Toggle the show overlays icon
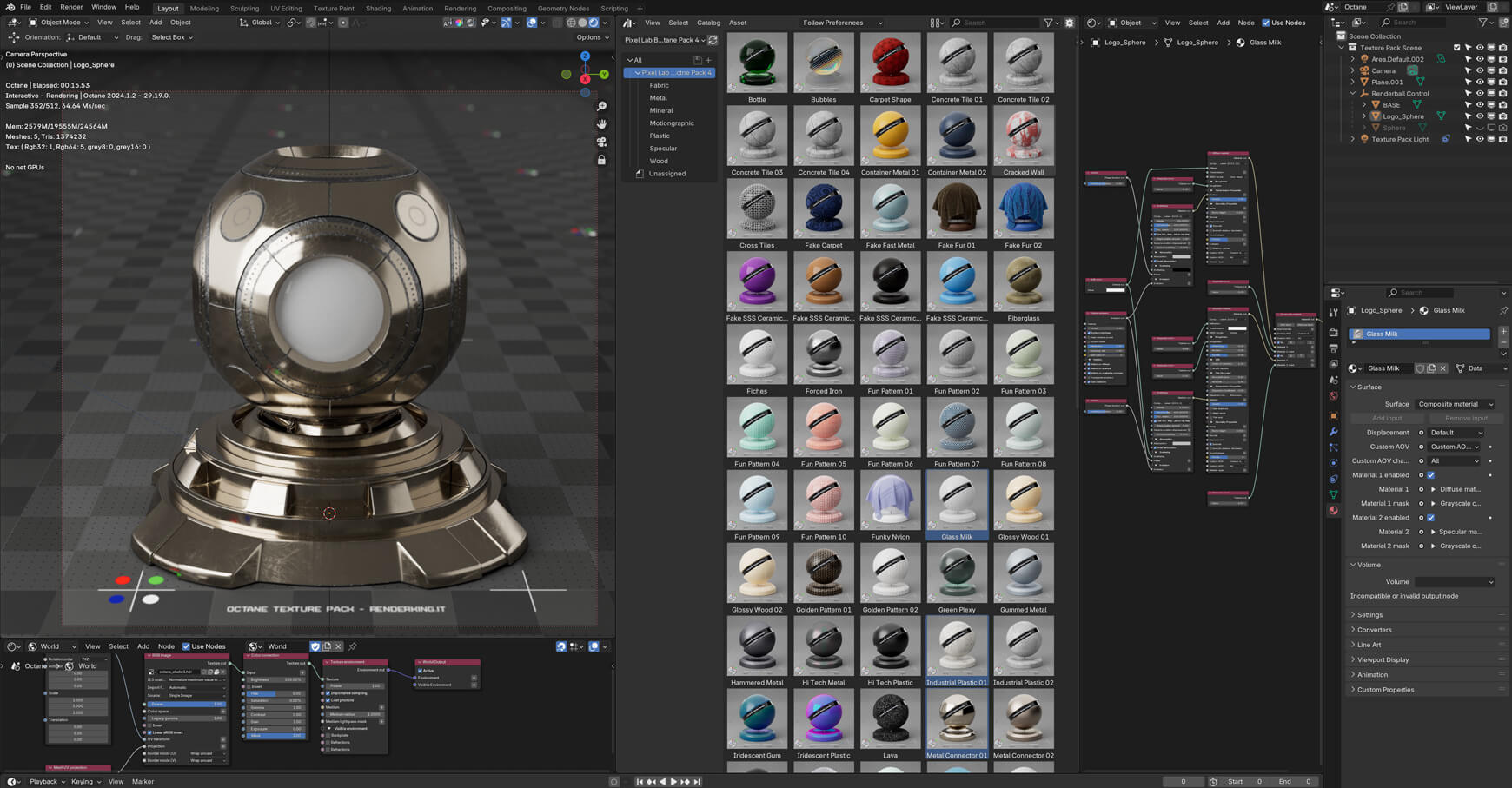 click(x=532, y=23)
